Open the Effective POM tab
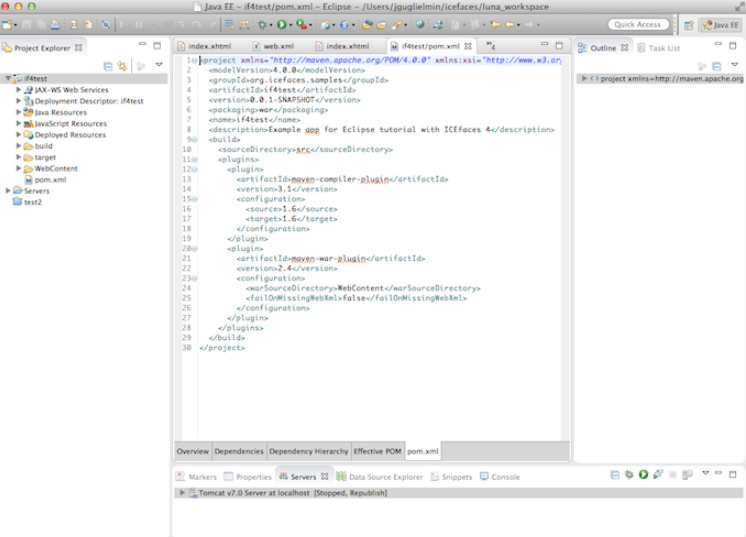The height and width of the screenshot is (537, 746). point(379,452)
